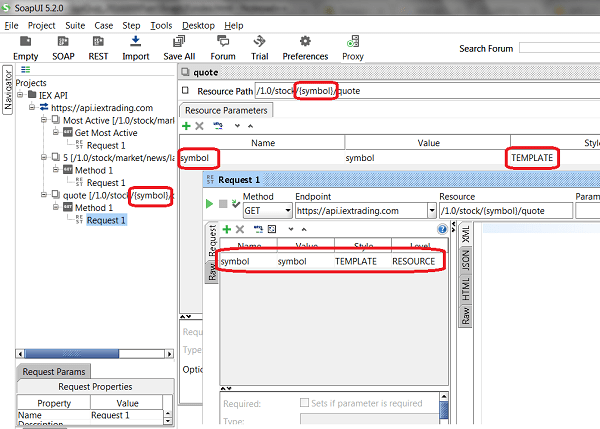The height and width of the screenshot is (429, 600).
Task: Open the Case menu
Action: (x=104, y=26)
